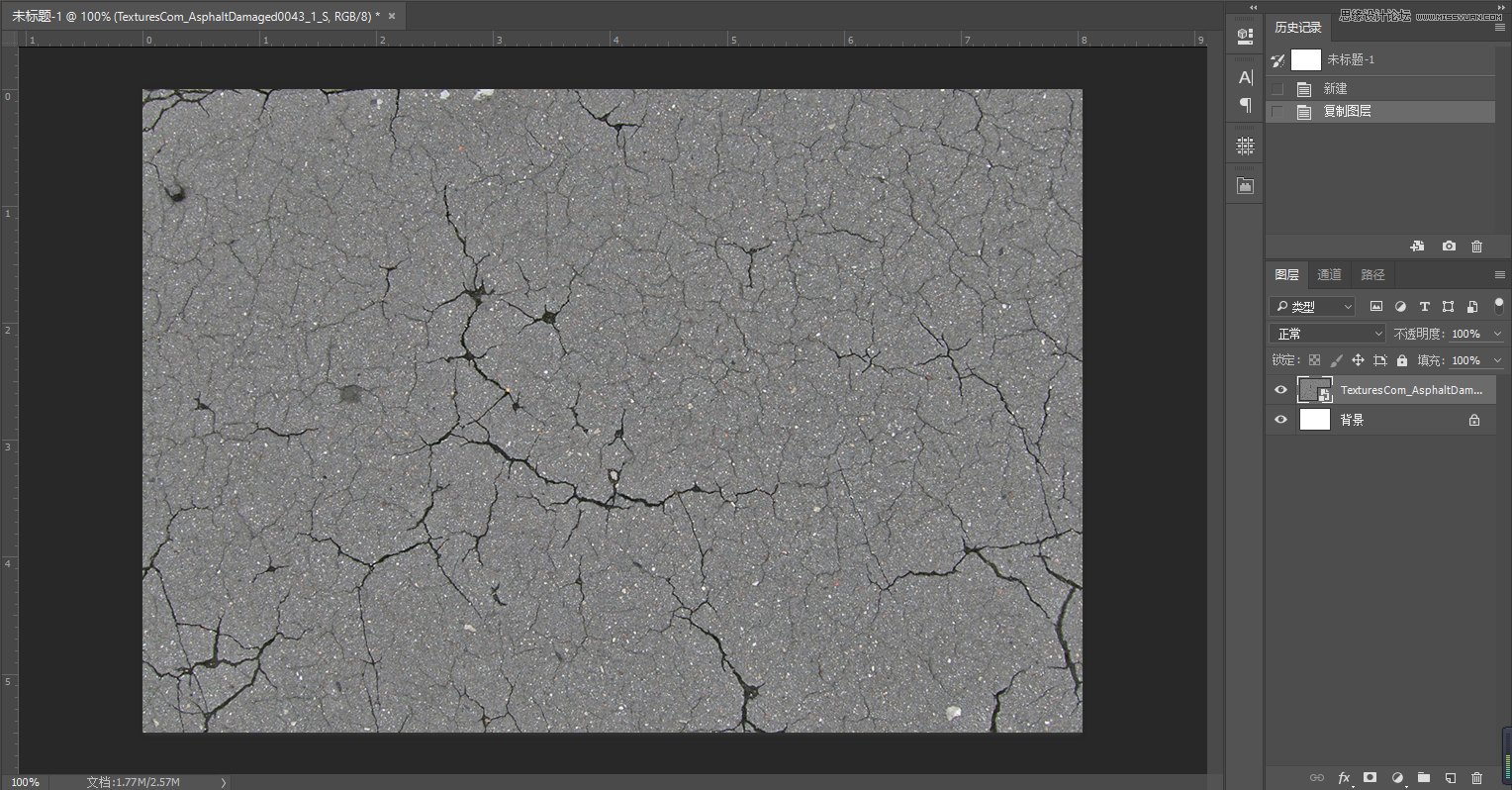Open the Glyphs grid panel icon

click(x=1245, y=146)
